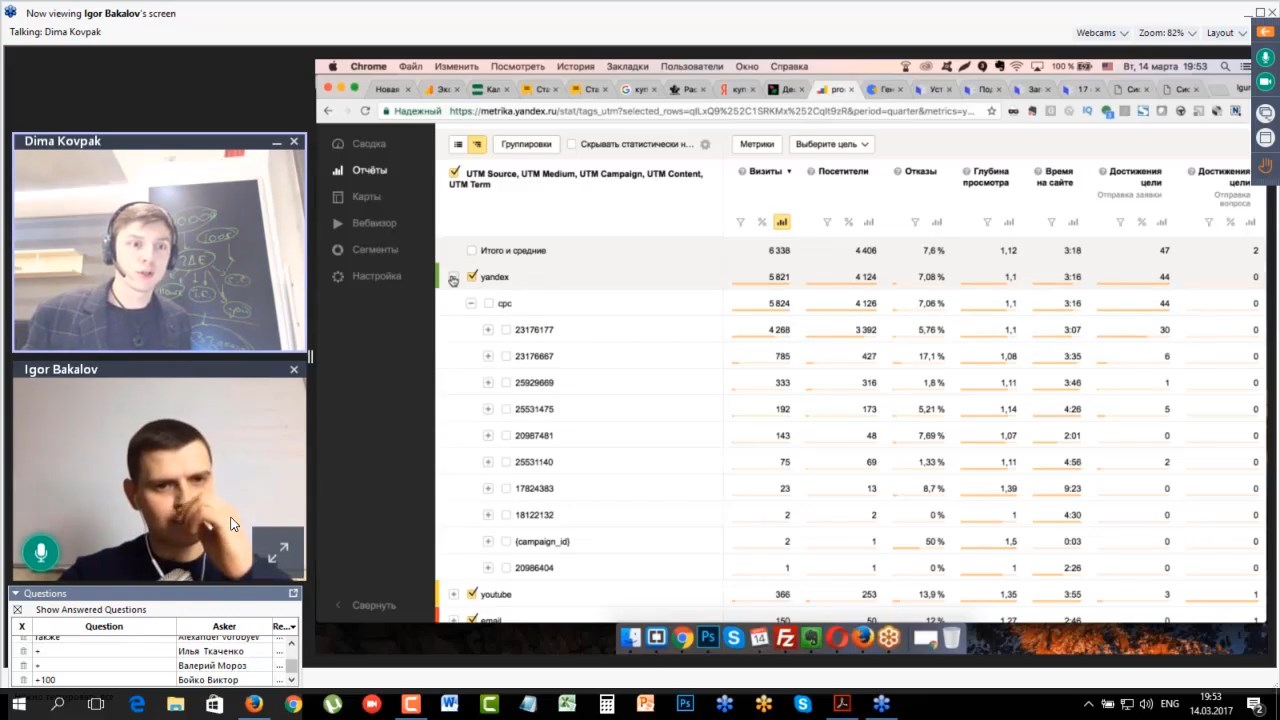
Task: Click the raise hand icon in right panel
Action: [x=1266, y=165]
